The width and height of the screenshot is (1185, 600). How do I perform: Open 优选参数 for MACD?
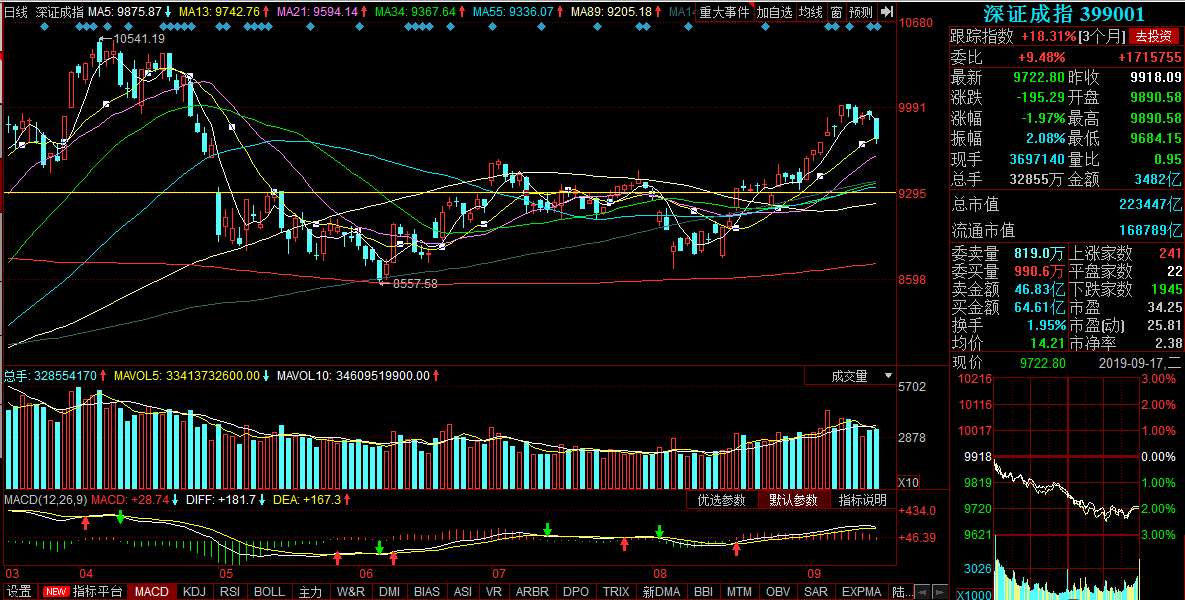[x=722, y=500]
